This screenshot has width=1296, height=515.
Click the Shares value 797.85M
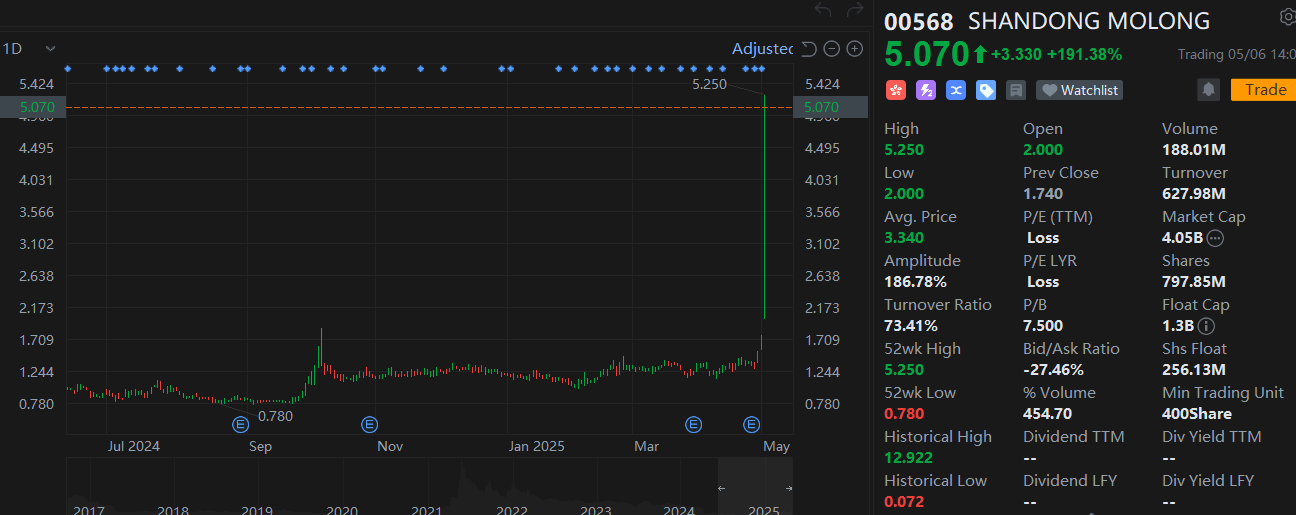(x=1194, y=282)
